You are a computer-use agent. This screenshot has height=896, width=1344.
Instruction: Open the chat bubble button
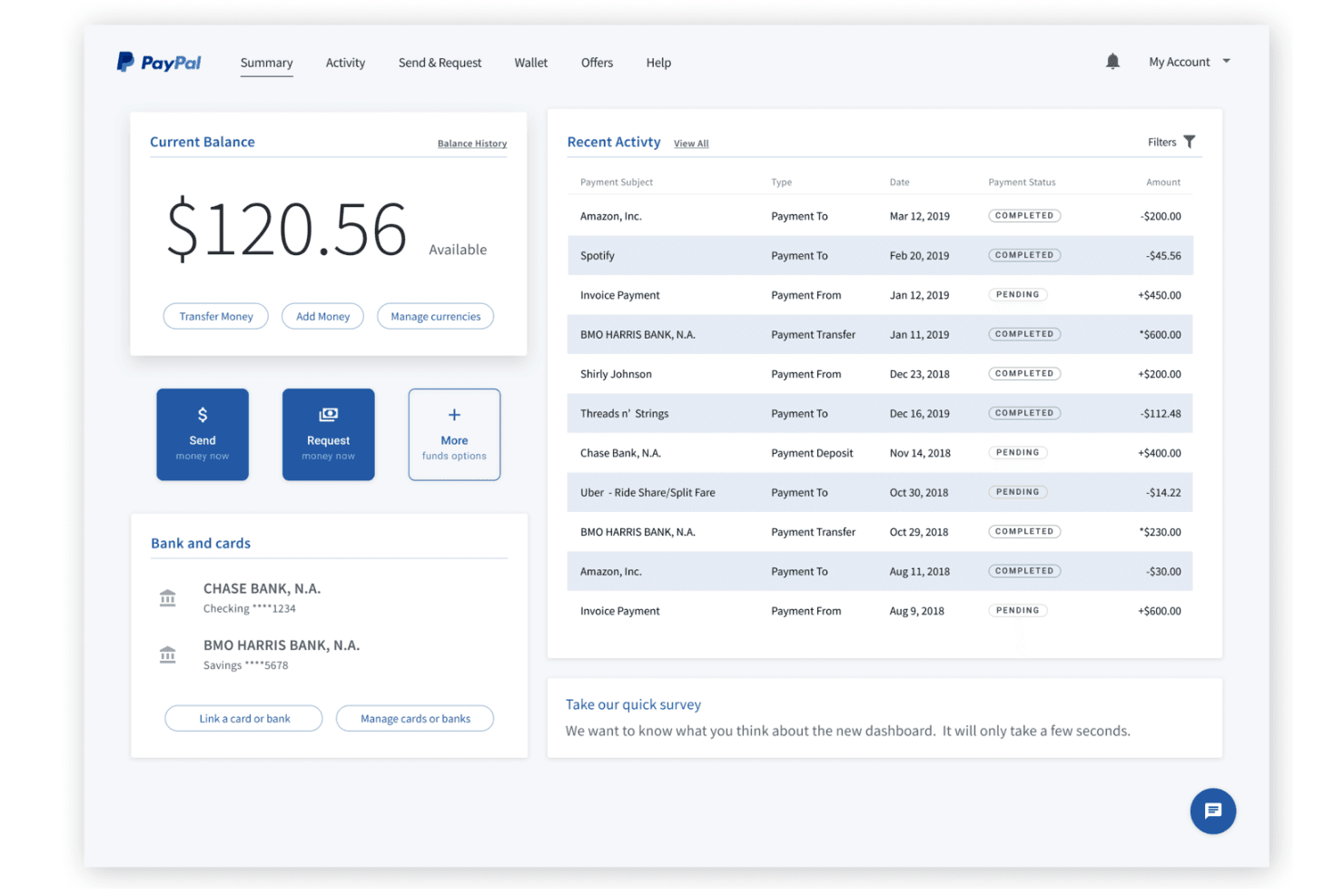tap(1212, 811)
